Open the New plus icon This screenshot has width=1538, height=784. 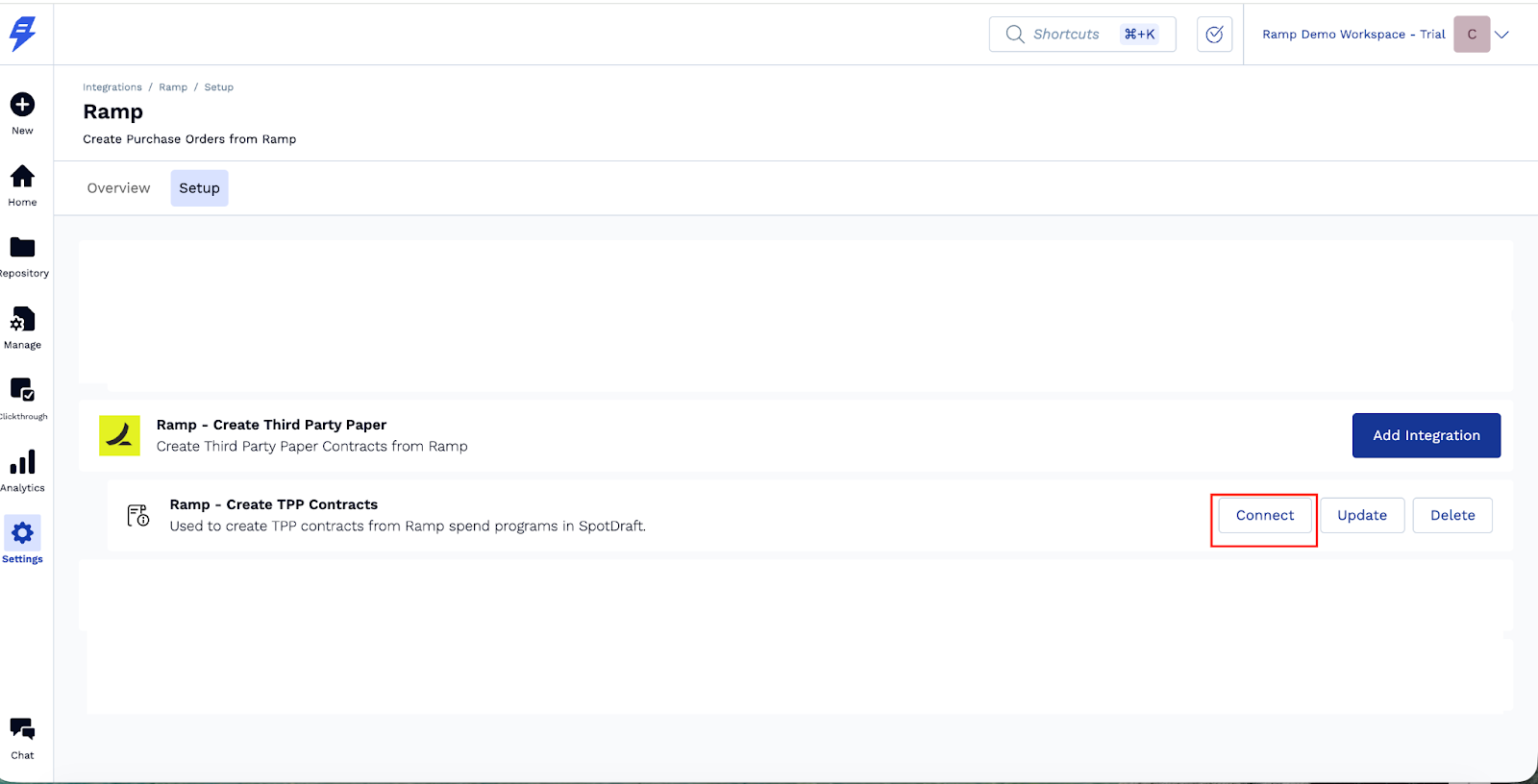coord(22,104)
